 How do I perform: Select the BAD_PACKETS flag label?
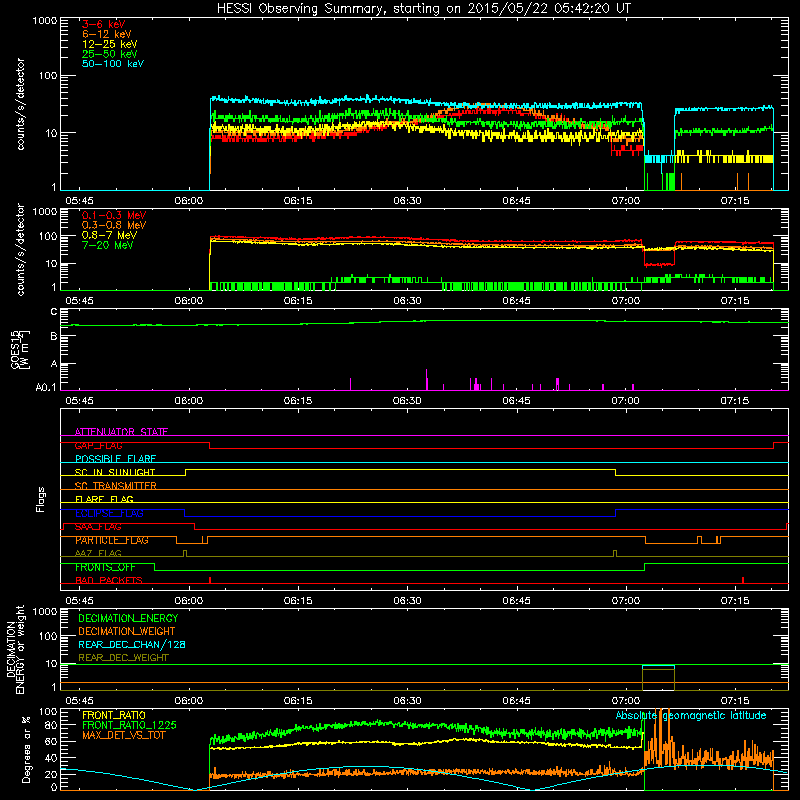[109, 581]
